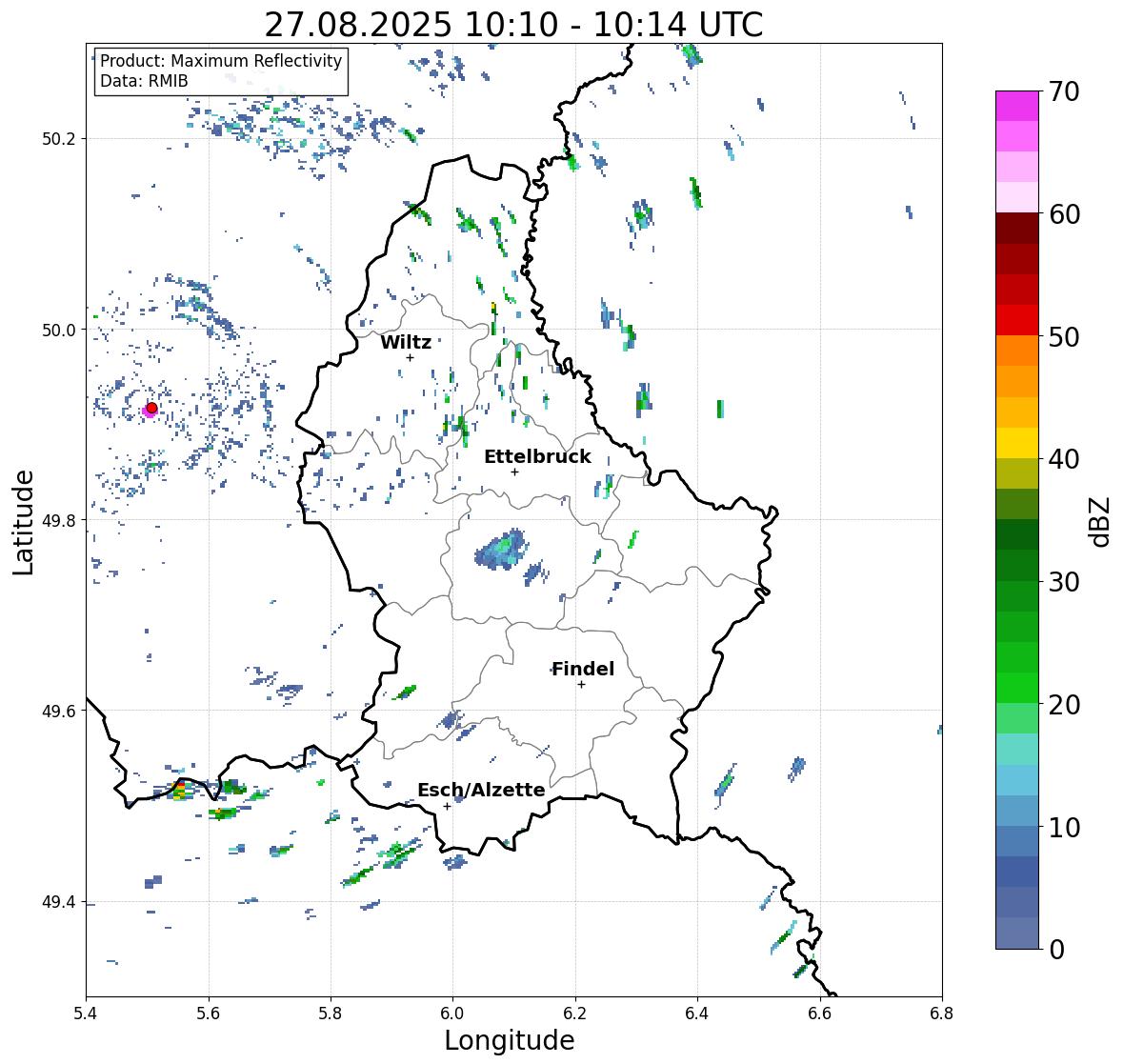This screenshot has height=1064, width=1123.
Task: Click the 'Data: RMIB' text line
Action: click(x=144, y=81)
